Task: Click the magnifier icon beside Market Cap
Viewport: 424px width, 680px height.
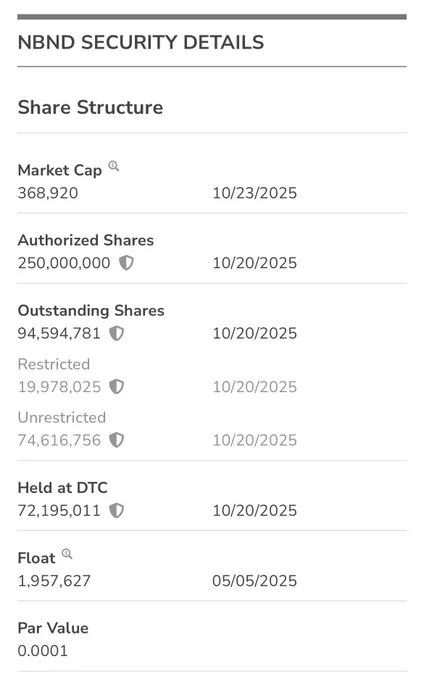Action: [x=114, y=166]
